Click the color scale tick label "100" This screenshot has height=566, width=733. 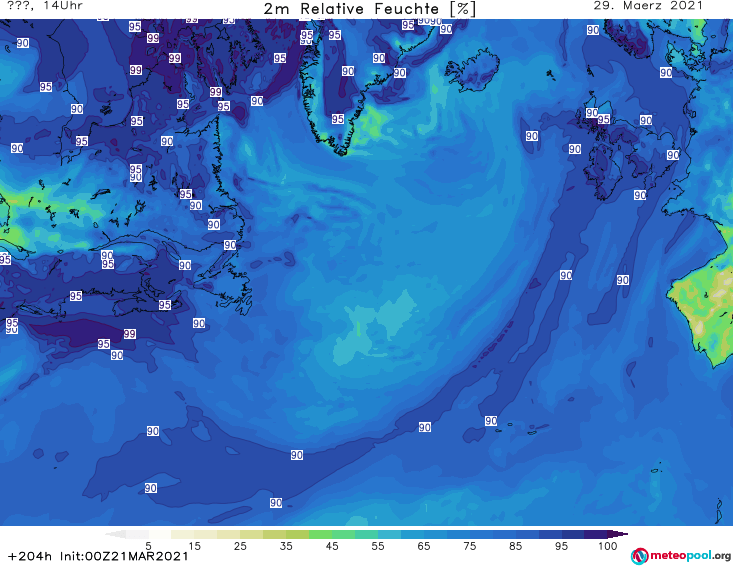pos(608,546)
